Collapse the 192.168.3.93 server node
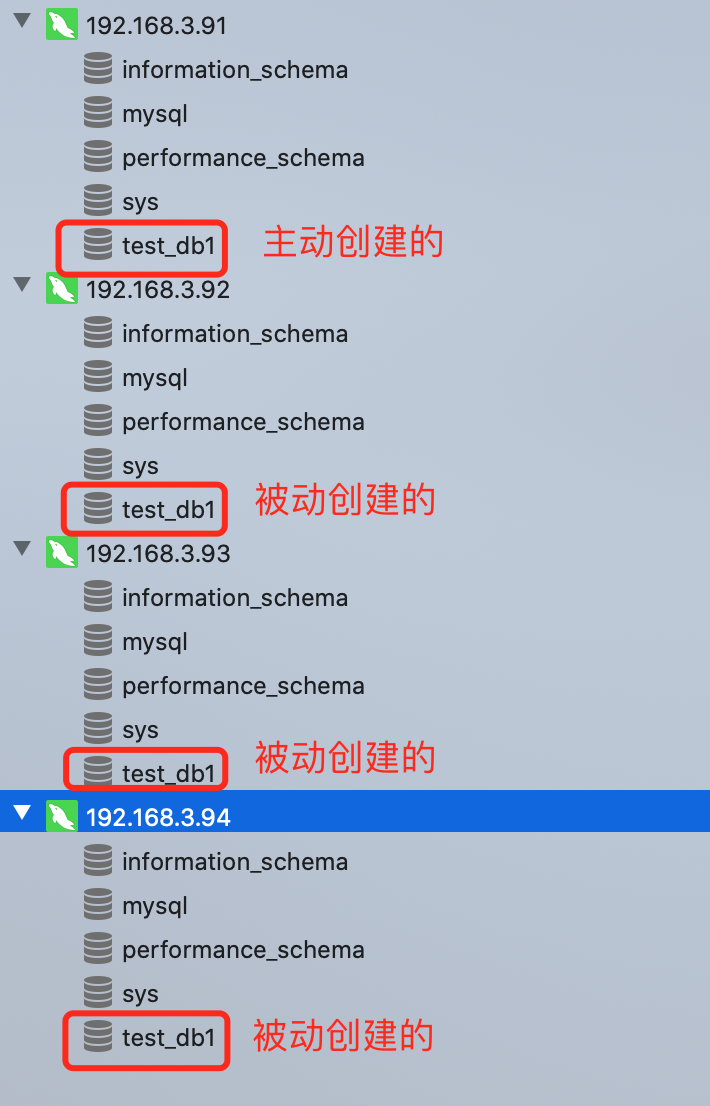The height and width of the screenshot is (1106, 710). [x=21, y=550]
